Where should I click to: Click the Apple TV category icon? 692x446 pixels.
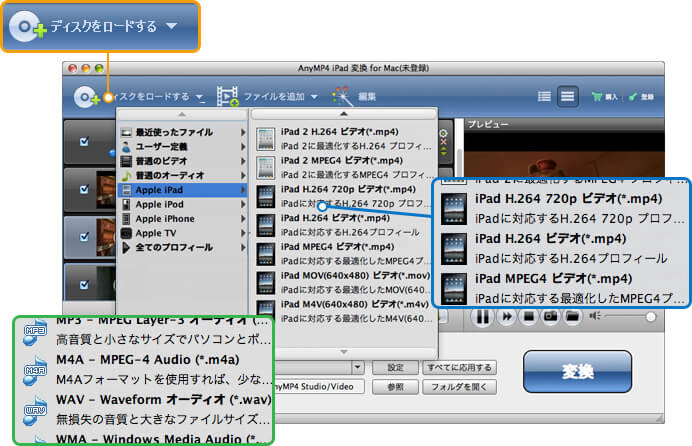coord(126,233)
